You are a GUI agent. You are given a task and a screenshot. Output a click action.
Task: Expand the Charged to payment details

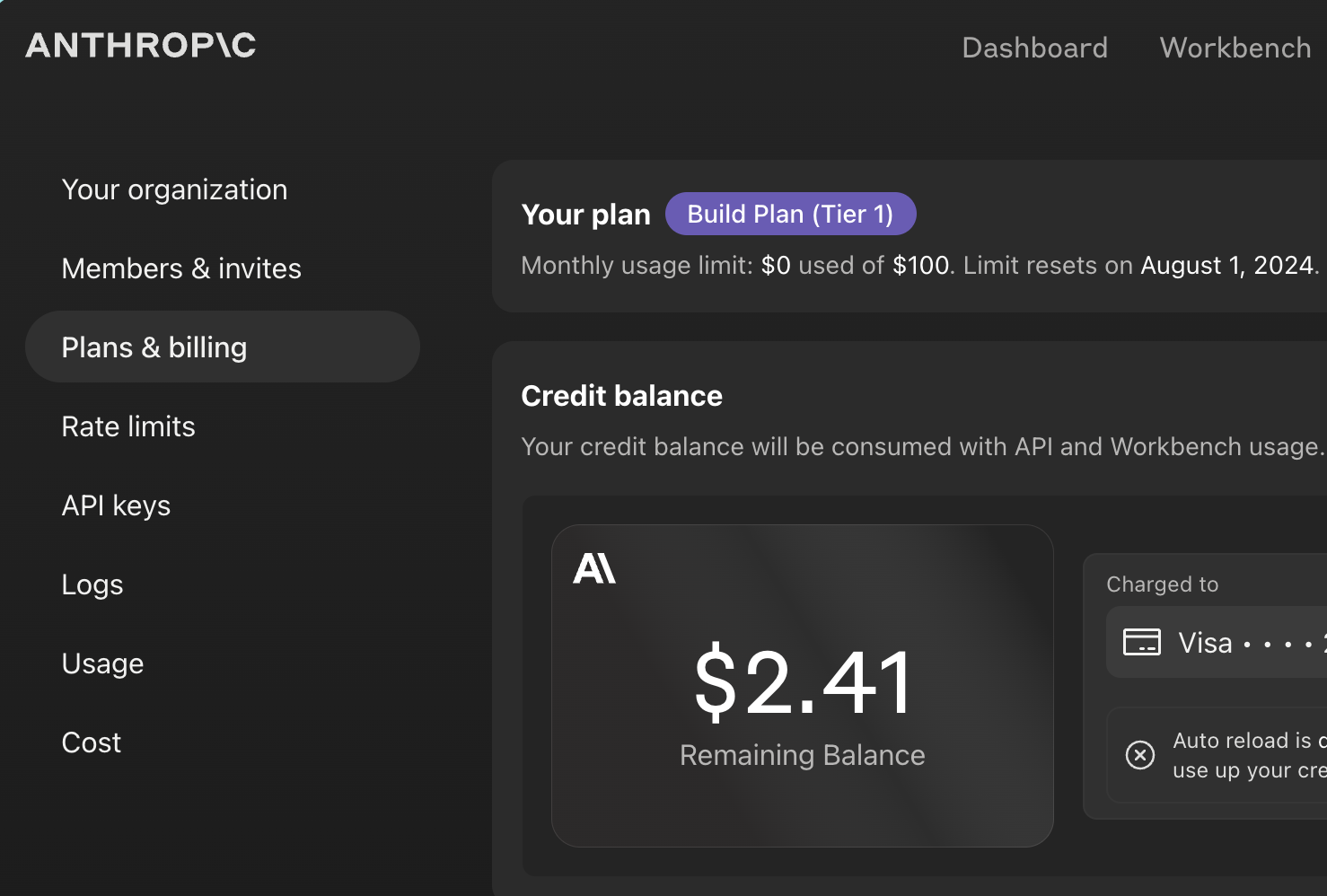point(1163,584)
